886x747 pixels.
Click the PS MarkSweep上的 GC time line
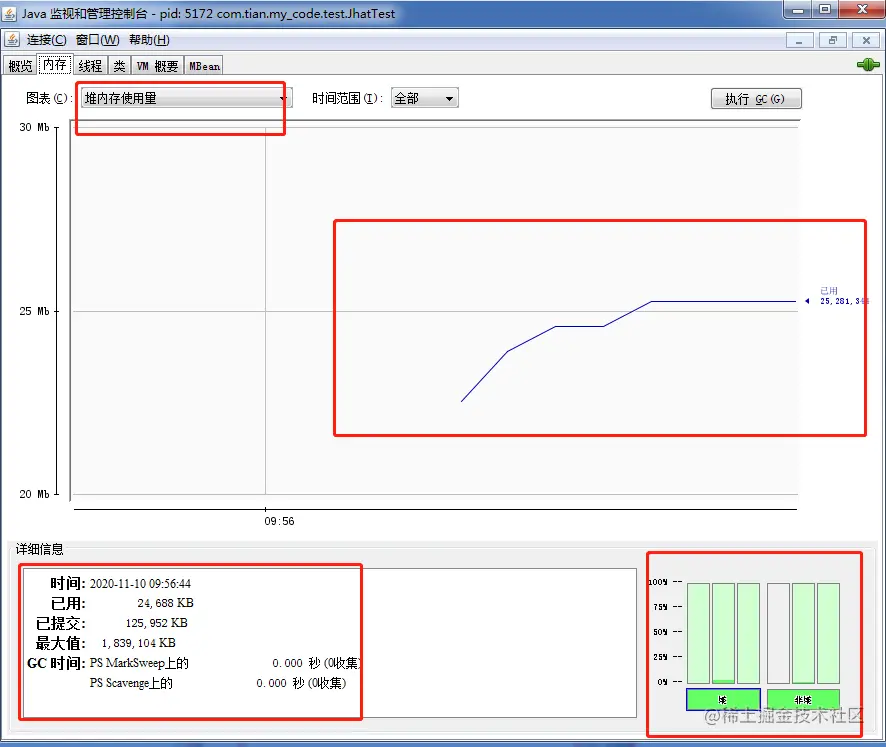click(x=225, y=663)
